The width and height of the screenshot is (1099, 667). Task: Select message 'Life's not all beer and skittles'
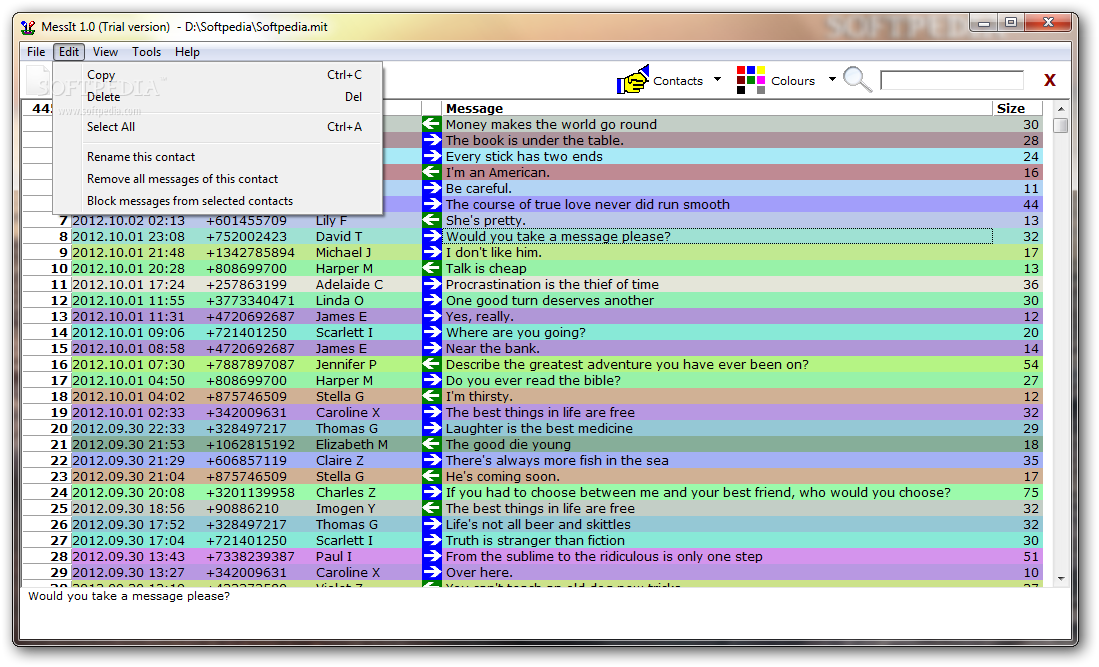coord(538,525)
